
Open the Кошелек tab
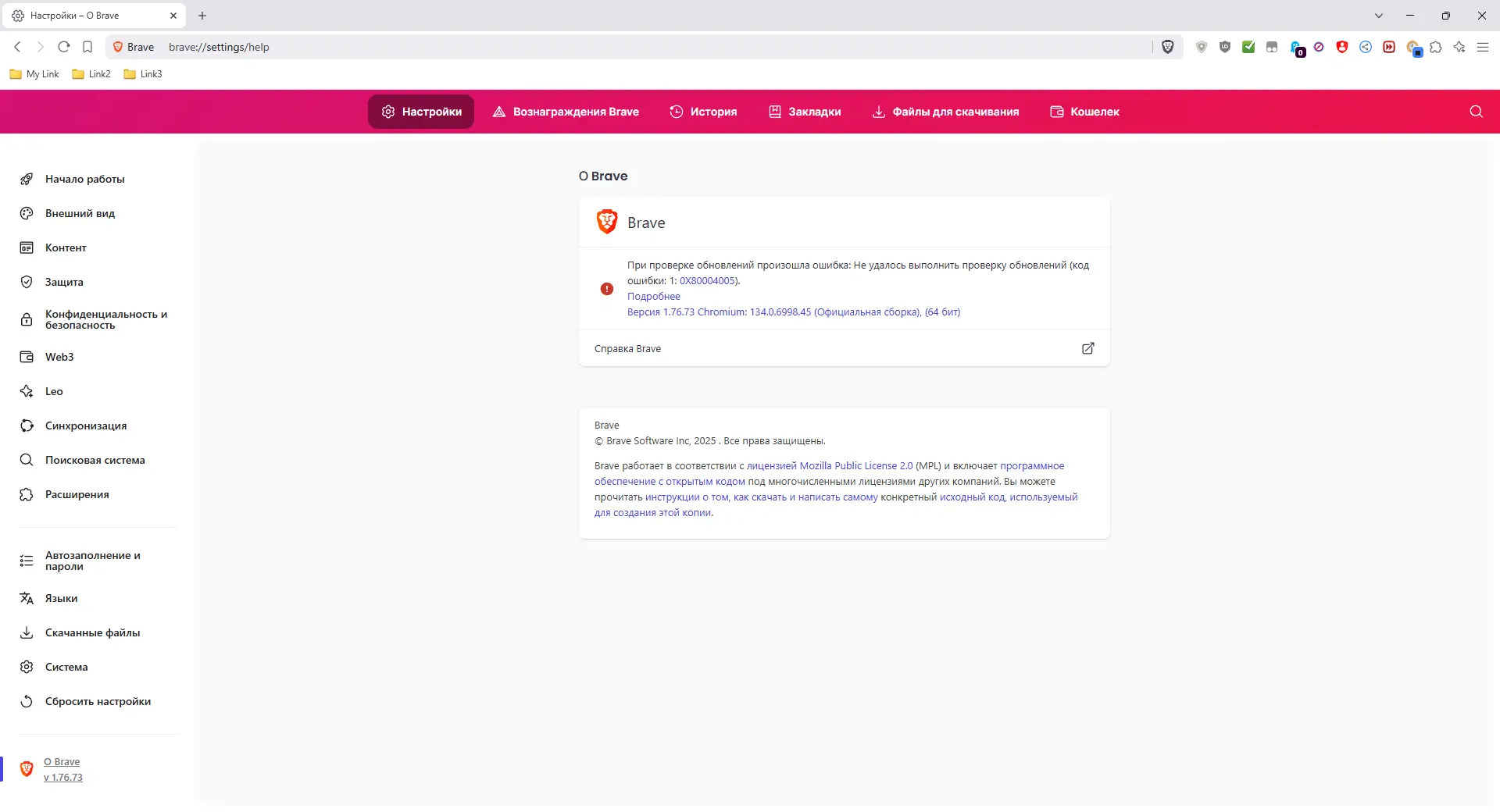pos(1084,112)
